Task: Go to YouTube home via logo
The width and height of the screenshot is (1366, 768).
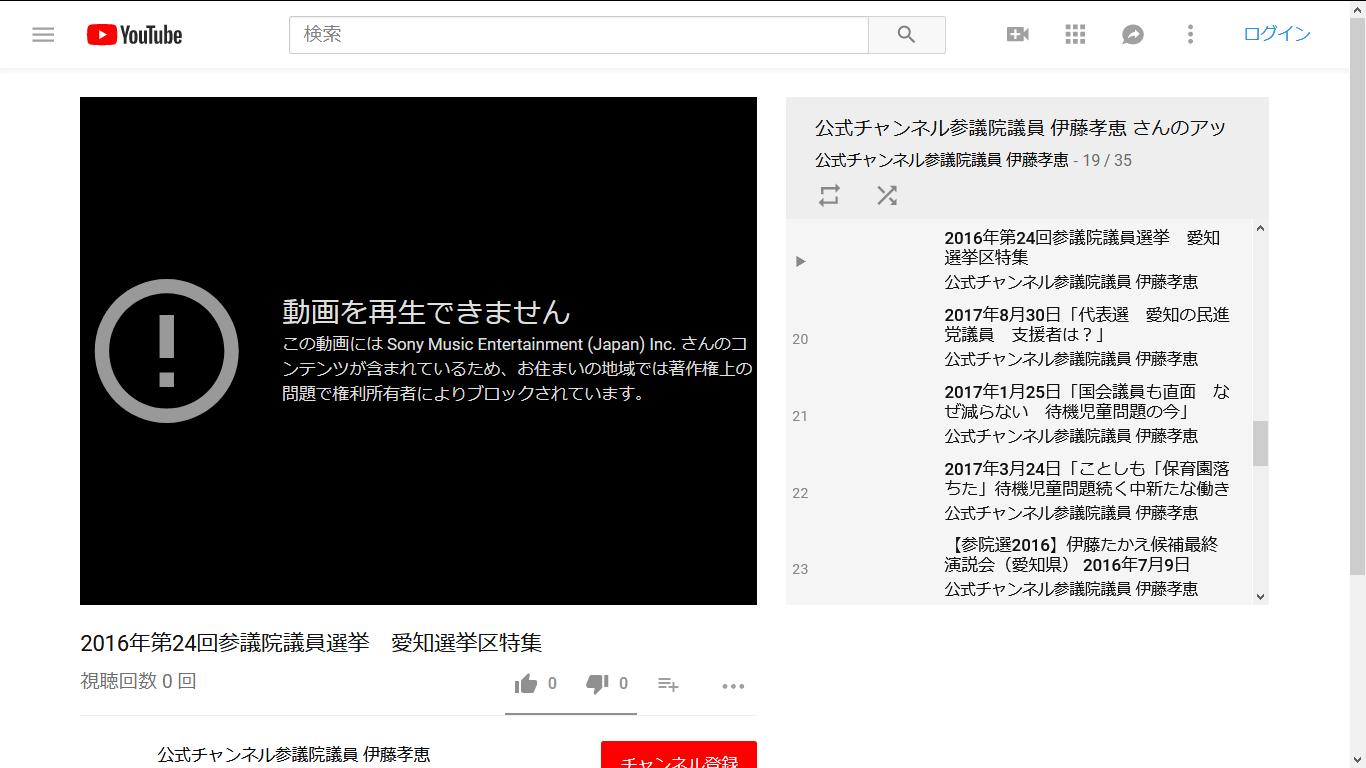Action: pos(134,35)
